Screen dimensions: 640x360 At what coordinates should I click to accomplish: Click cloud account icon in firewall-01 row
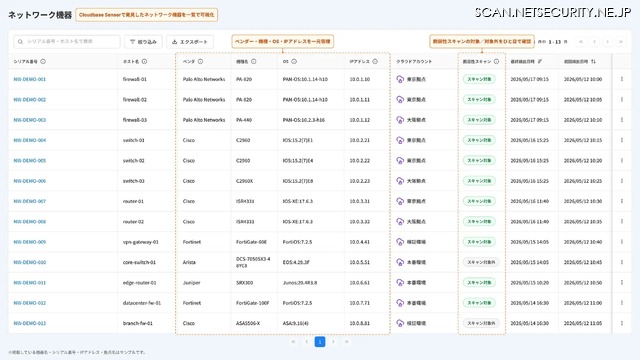tap(400, 79)
